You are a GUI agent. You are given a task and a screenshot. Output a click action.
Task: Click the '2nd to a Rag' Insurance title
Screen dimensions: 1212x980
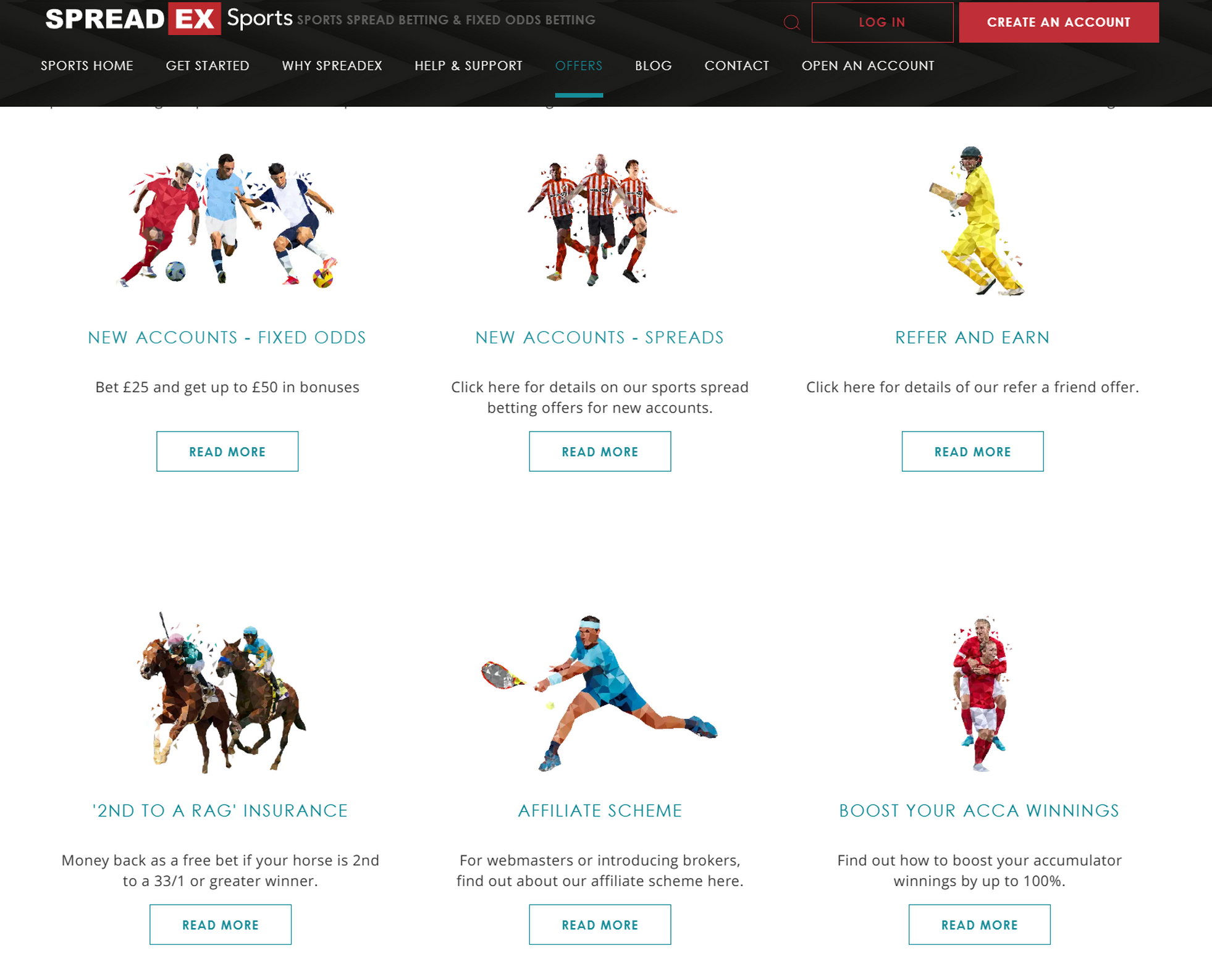tap(221, 810)
